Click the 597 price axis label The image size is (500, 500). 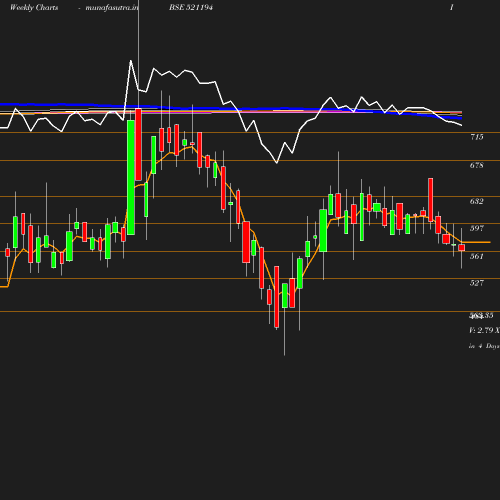[477, 228]
